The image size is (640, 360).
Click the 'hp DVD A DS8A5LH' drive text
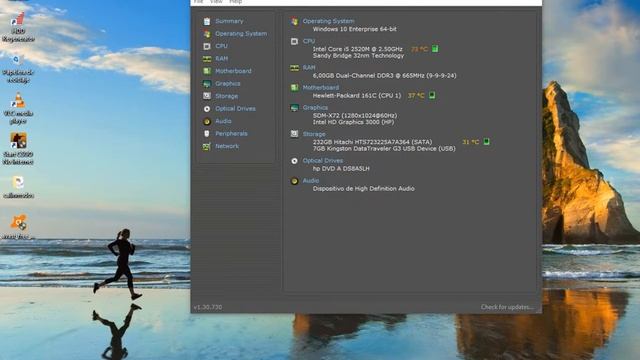point(341,169)
